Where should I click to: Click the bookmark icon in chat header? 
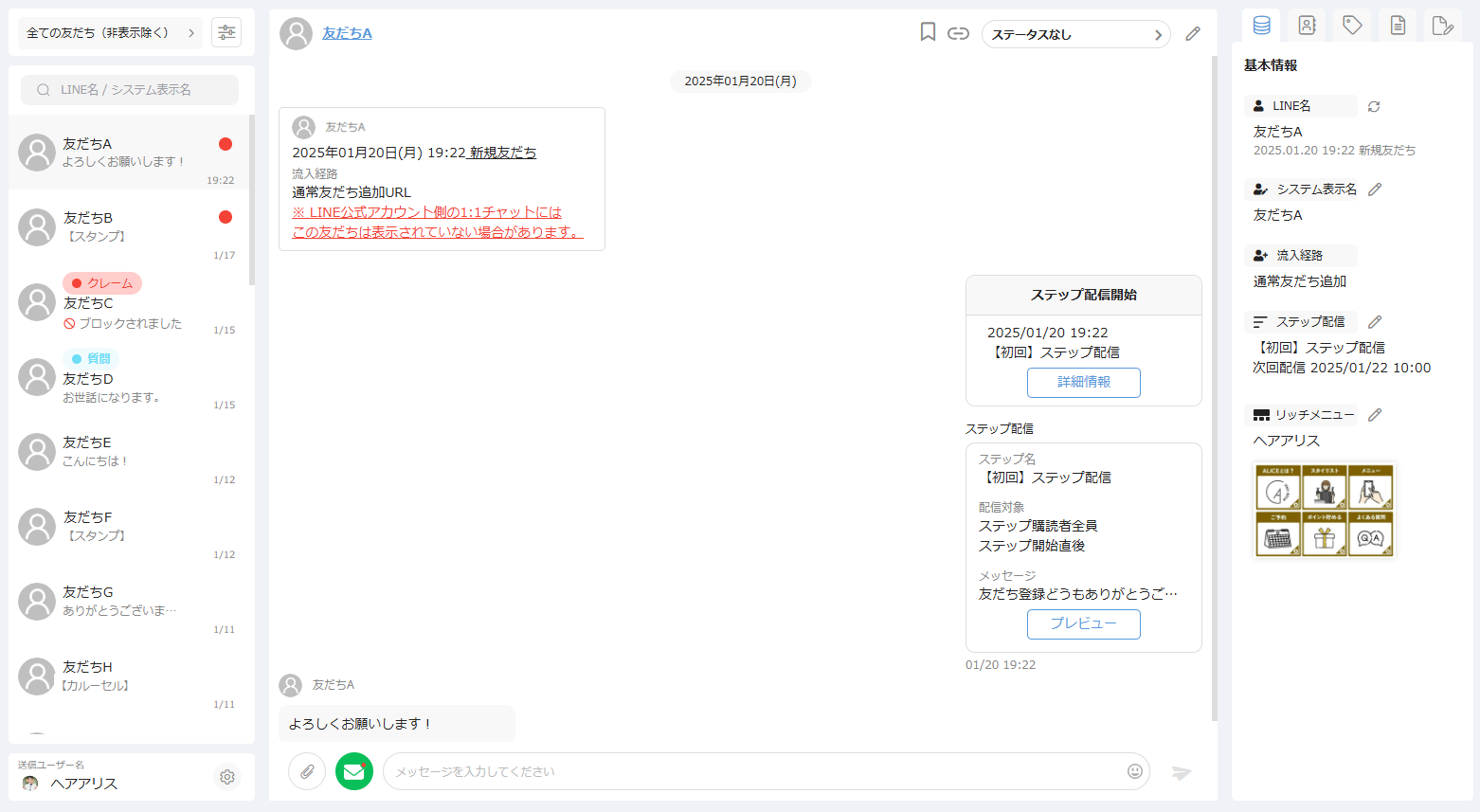point(928,33)
